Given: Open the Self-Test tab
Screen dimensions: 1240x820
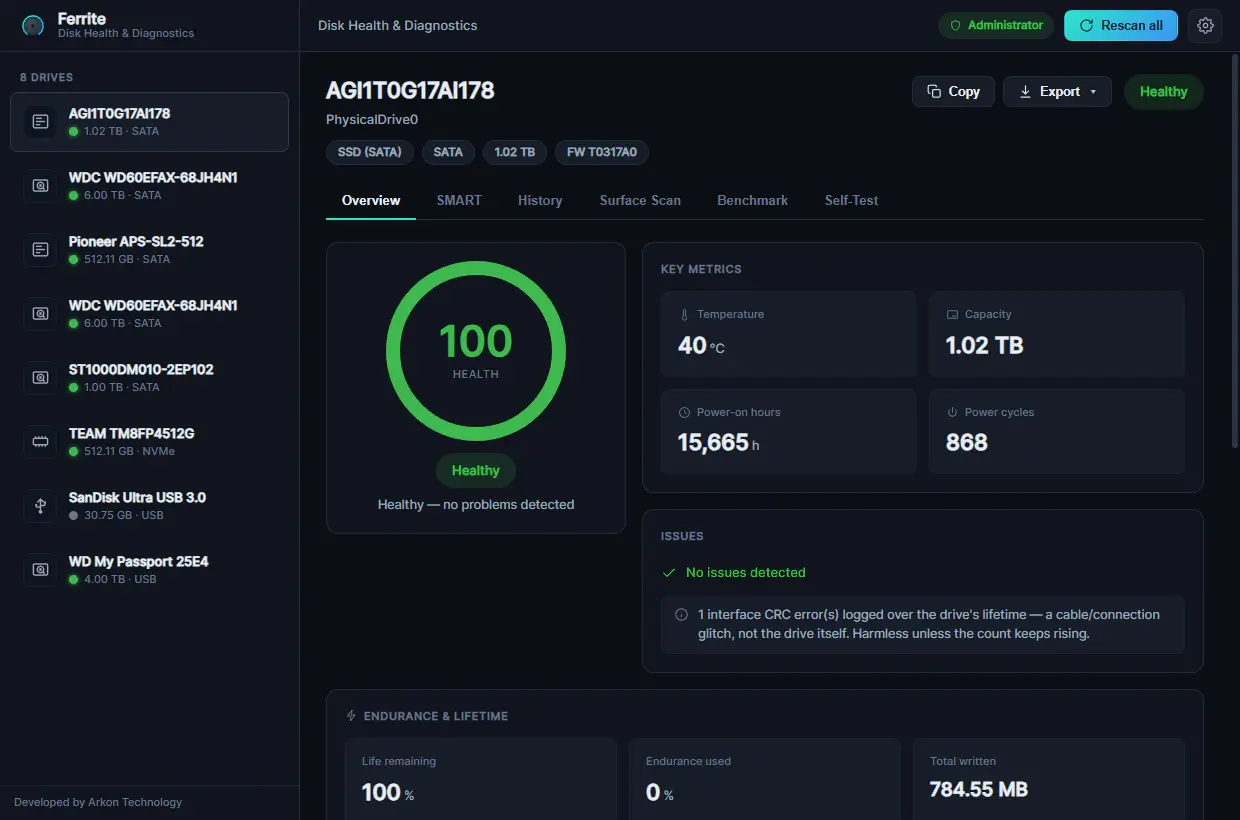Looking at the screenshot, I should tap(852, 200).
